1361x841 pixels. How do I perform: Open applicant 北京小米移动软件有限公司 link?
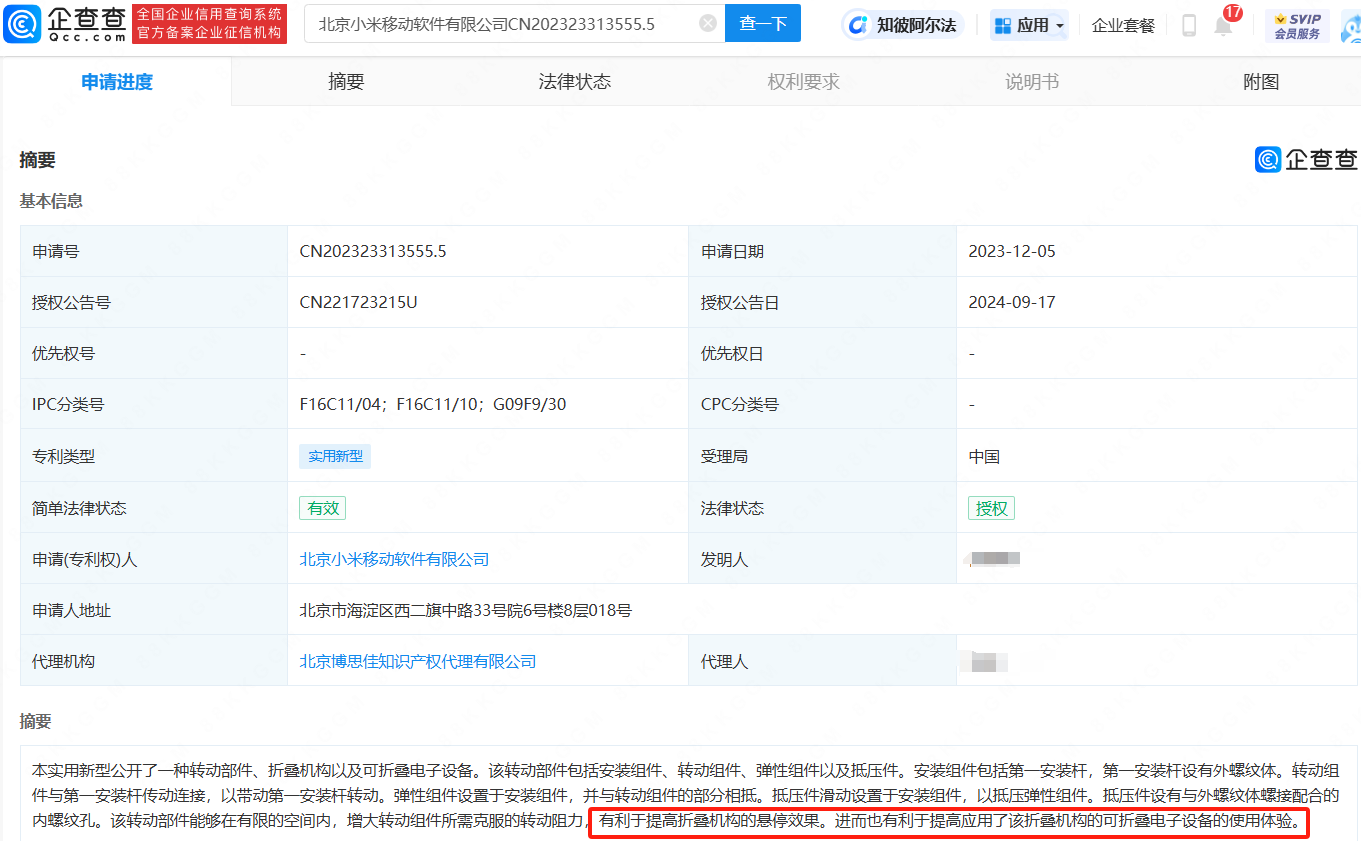point(394,560)
